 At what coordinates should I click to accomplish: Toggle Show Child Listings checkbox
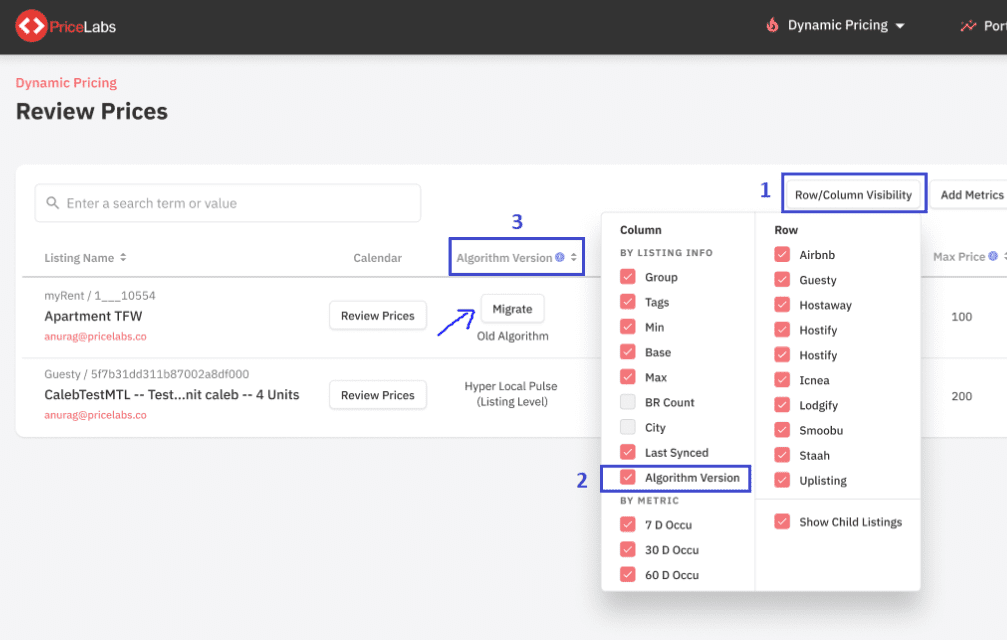click(782, 522)
